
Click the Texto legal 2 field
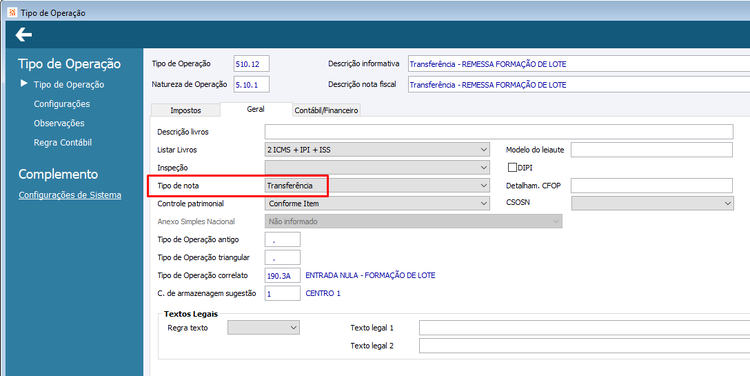point(585,346)
